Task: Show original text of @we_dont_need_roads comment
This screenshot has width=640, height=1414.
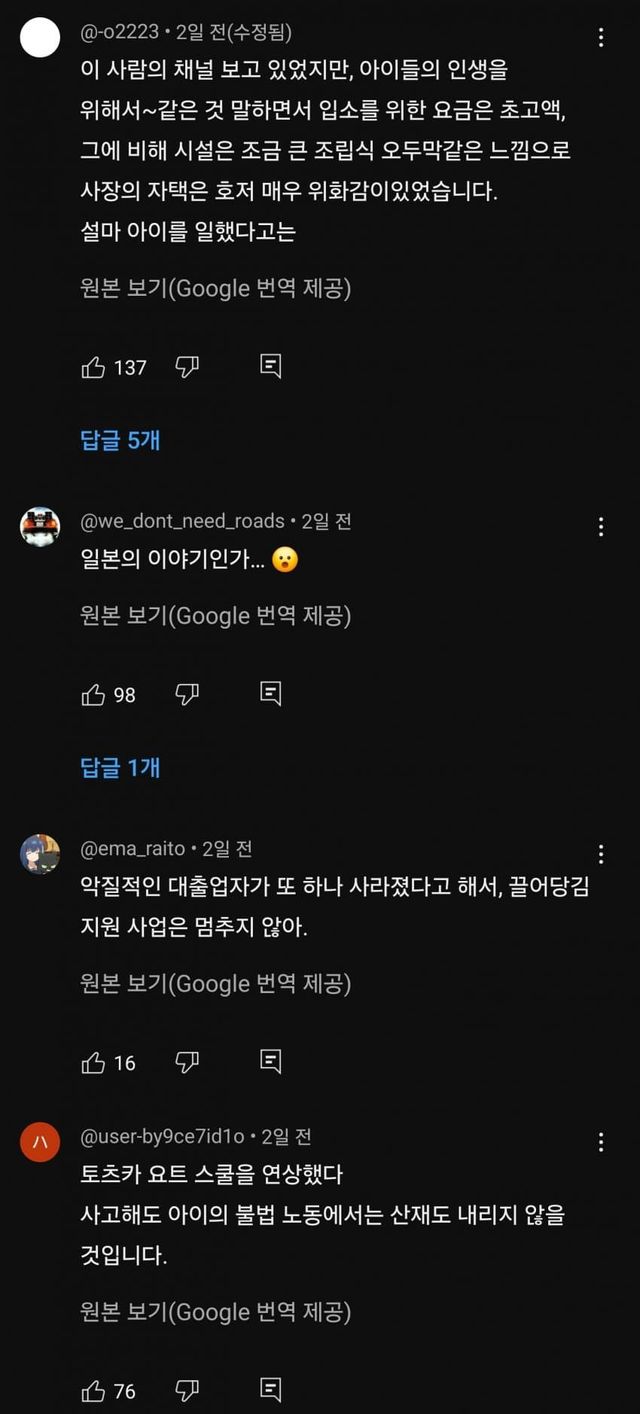Action: pos(215,616)
